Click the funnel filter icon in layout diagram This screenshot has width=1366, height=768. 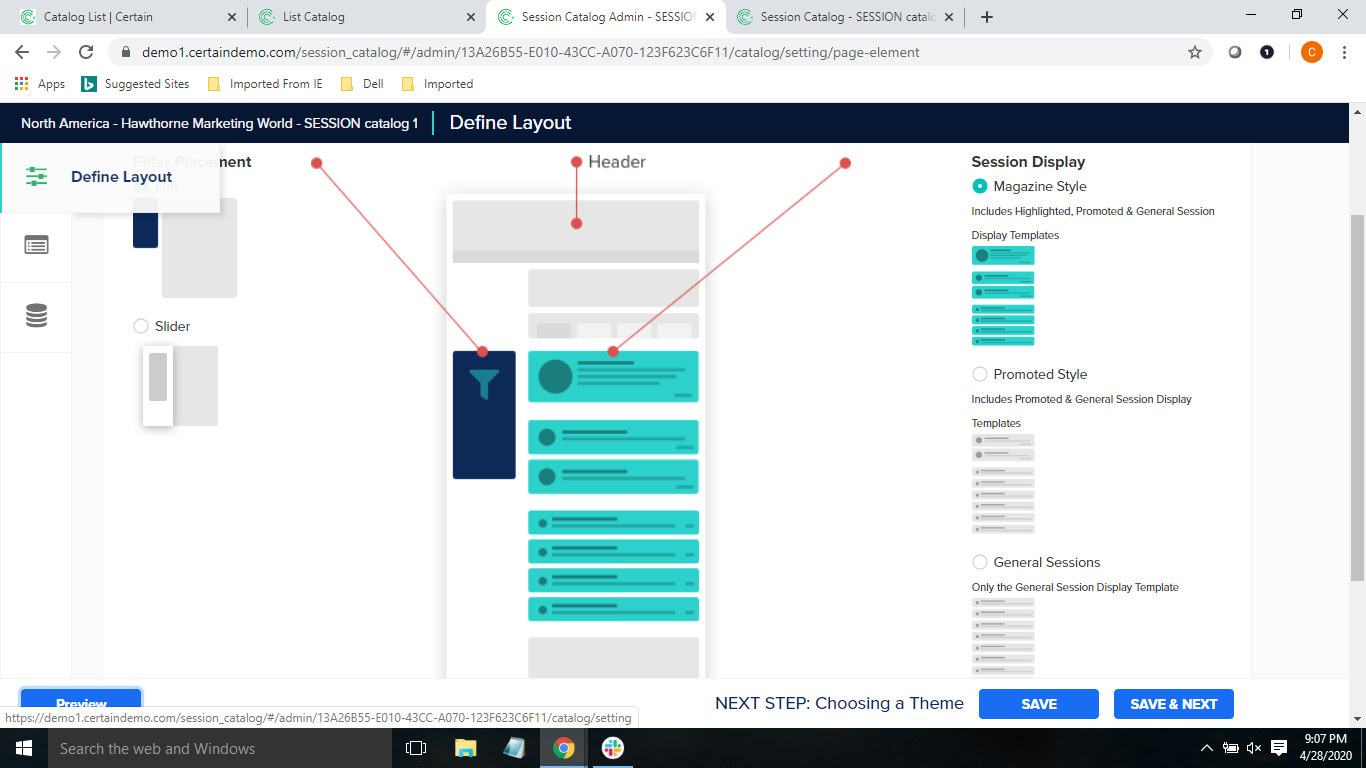[484, 384]
